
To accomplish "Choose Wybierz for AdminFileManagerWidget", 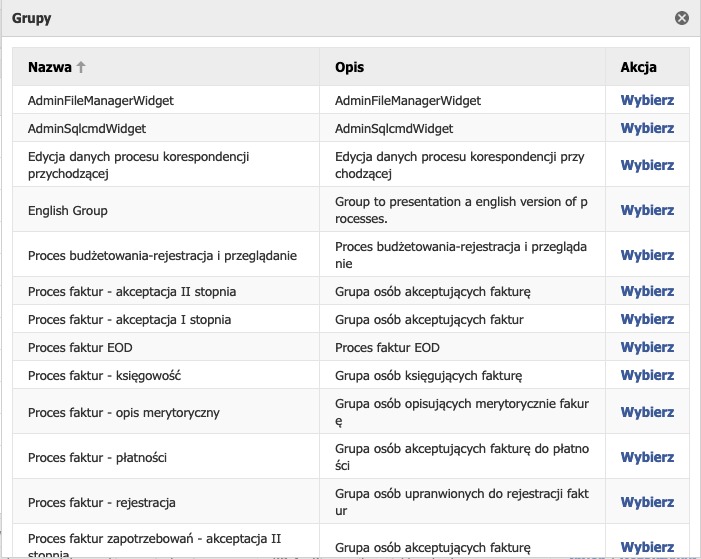I will [x=647, y=101].
